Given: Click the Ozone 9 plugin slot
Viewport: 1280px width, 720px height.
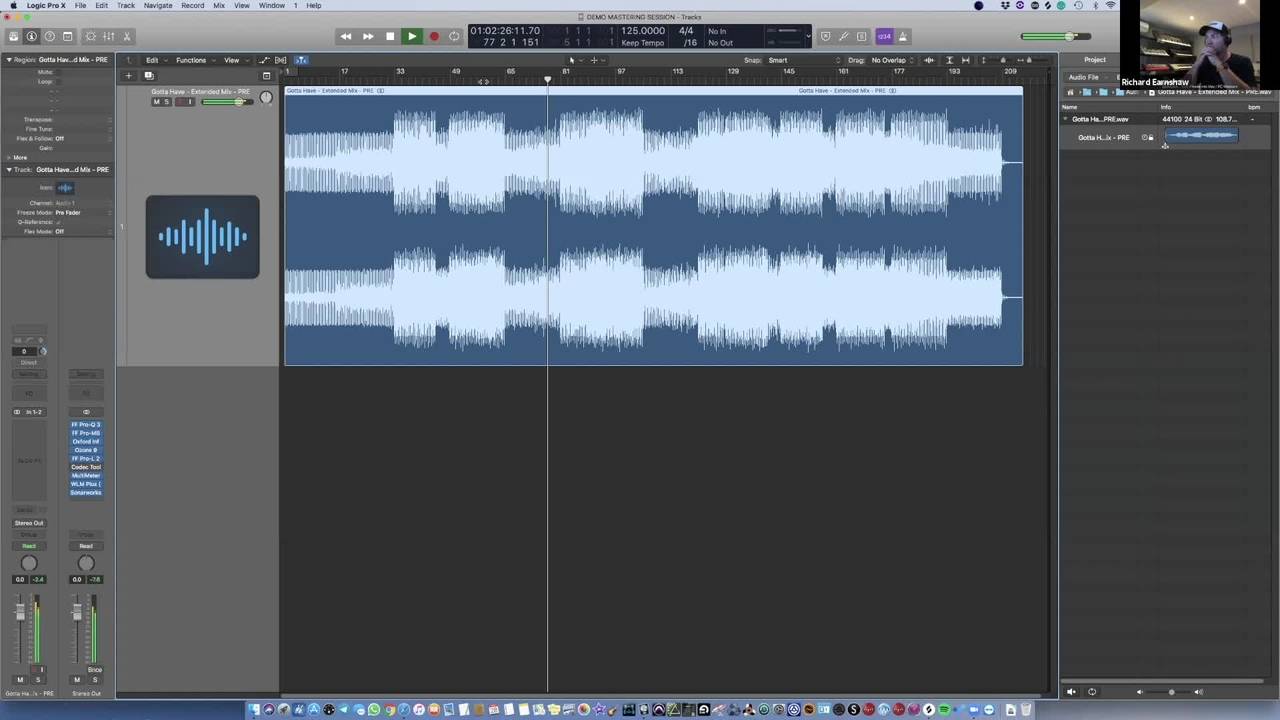Looking at the screenshot, I should coord(86,450).
